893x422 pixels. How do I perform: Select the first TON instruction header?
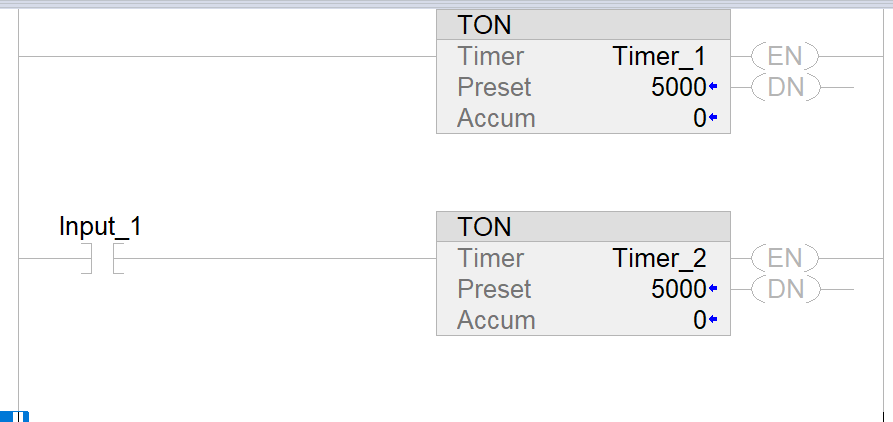[583, 25]
